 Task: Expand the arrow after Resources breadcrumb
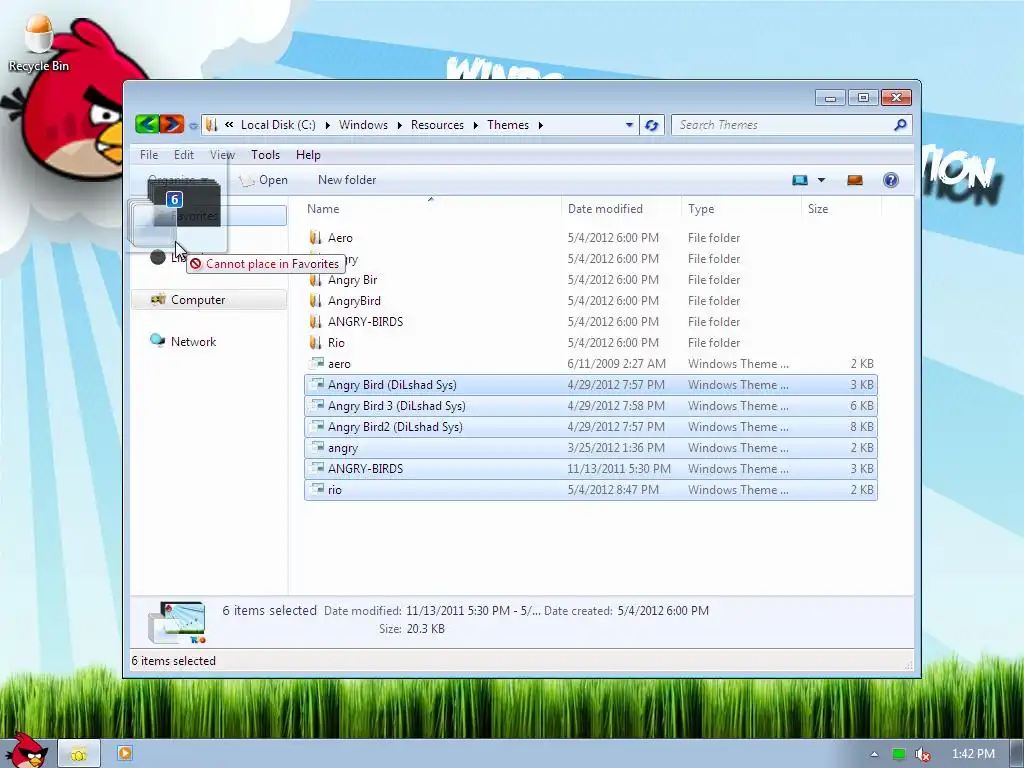pos(475,125)
